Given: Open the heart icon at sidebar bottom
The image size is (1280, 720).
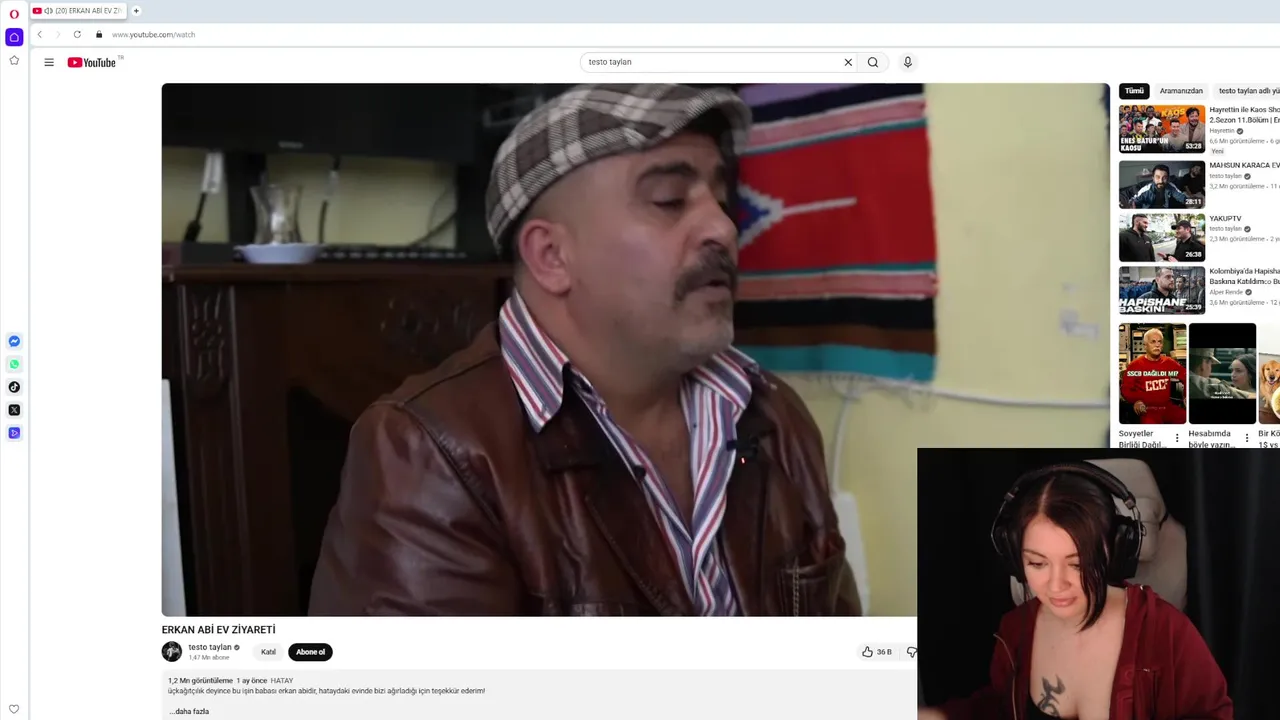Looking at the screenshot, I should point(14,709).
